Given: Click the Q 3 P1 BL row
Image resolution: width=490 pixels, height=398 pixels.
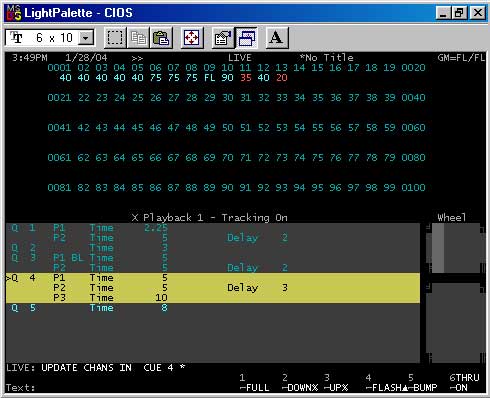Looking at the screenshot, I should [213, 258].
